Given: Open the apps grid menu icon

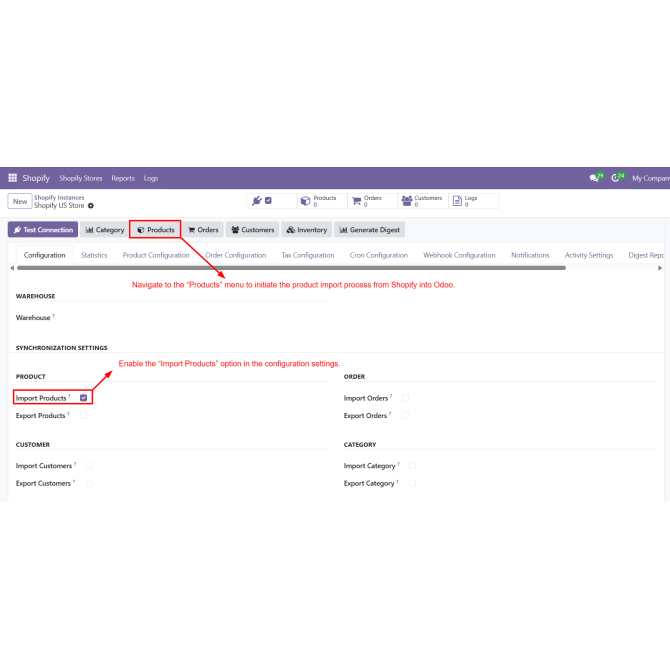Looking at the screenshot, I should [x=12, y=178].
